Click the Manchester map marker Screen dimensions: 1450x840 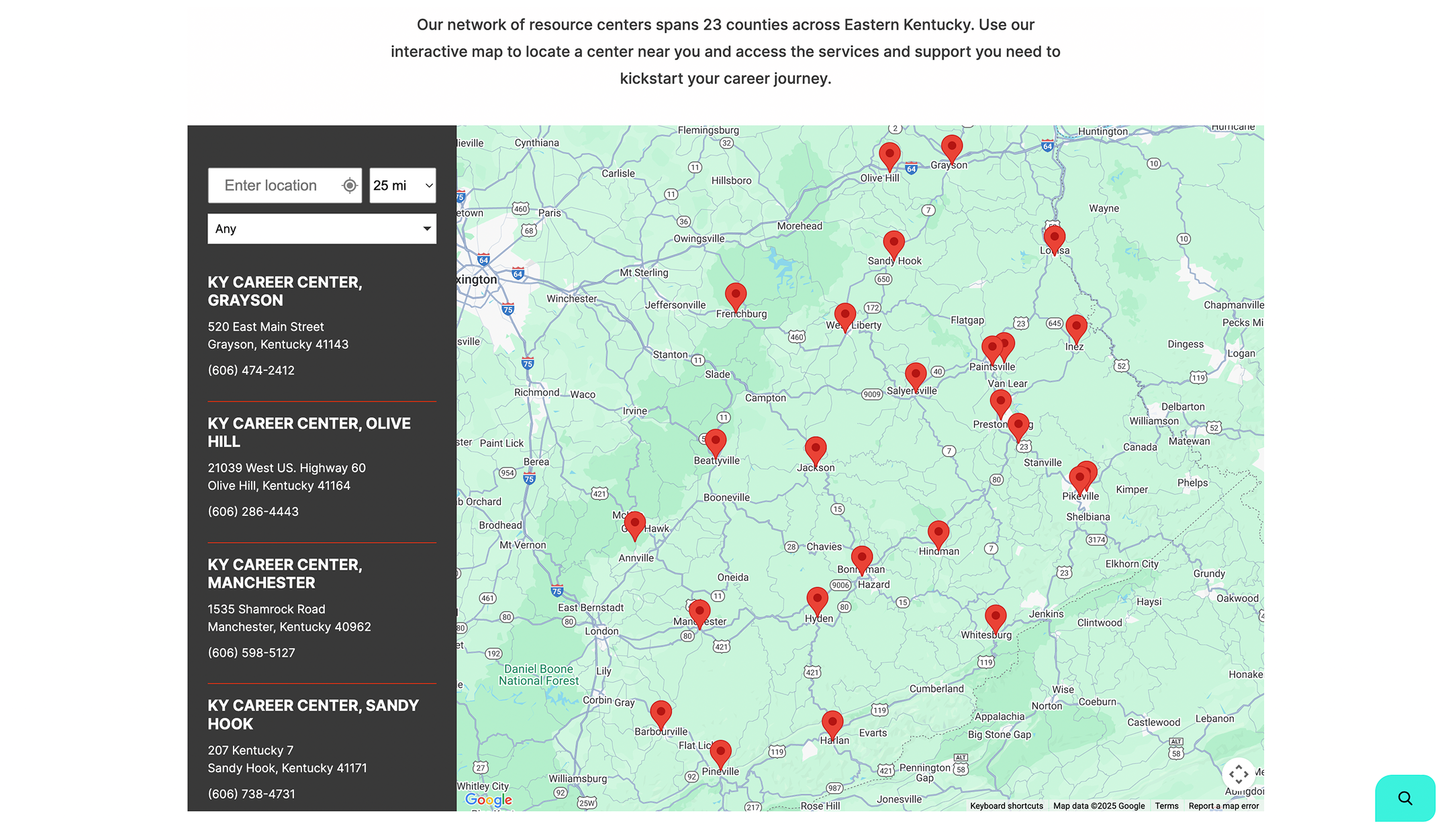click(x=699, y=615)
